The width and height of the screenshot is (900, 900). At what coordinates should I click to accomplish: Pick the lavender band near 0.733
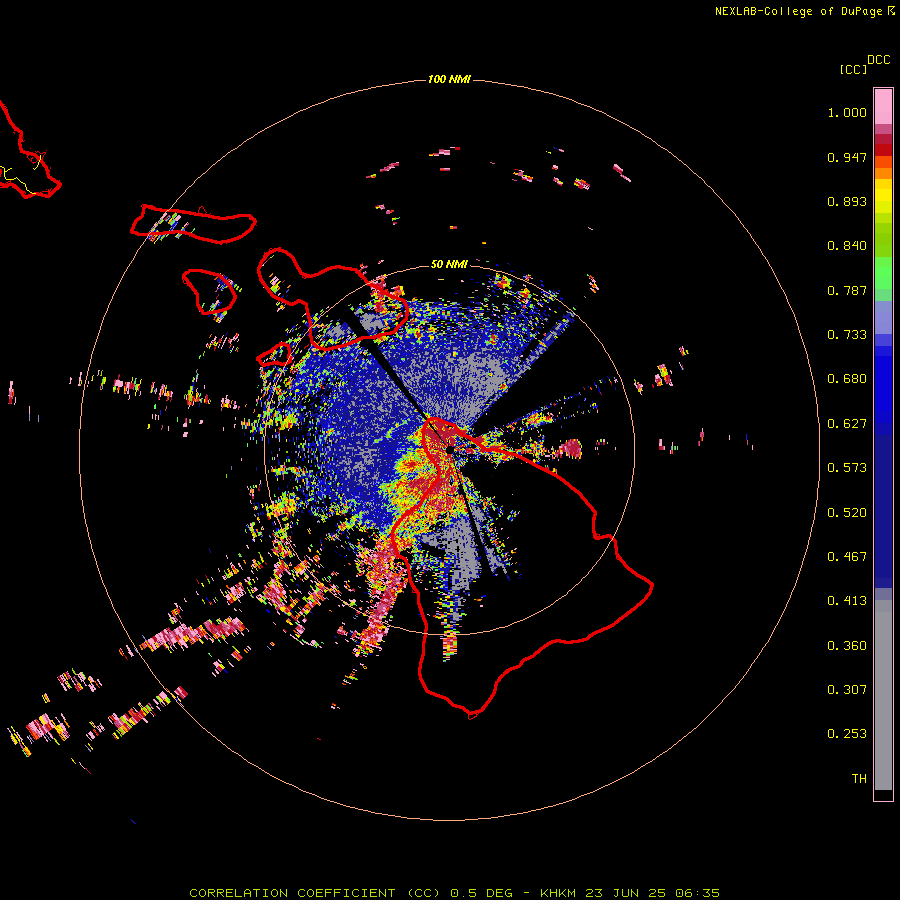coord(883,318)
